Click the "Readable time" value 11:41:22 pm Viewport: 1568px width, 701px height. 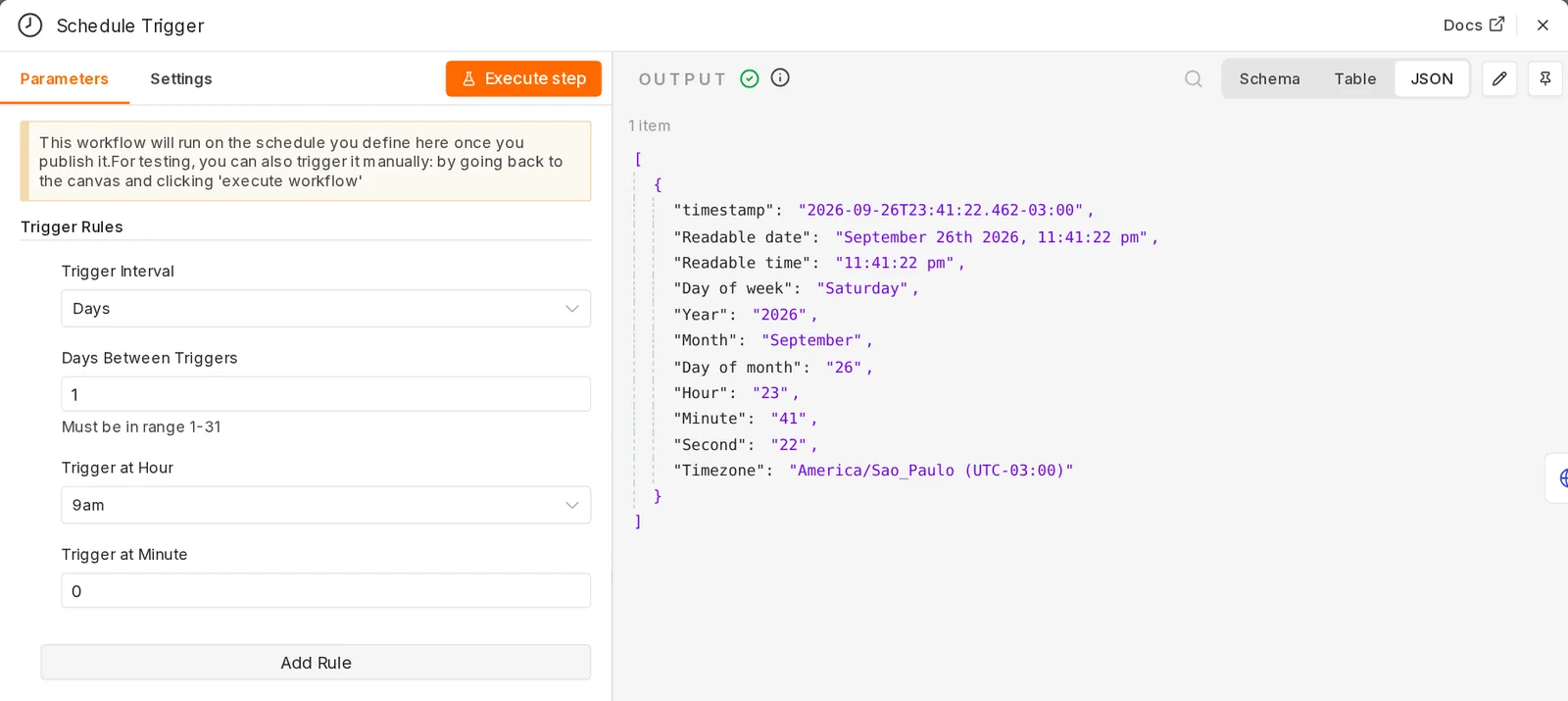(894, 263)
